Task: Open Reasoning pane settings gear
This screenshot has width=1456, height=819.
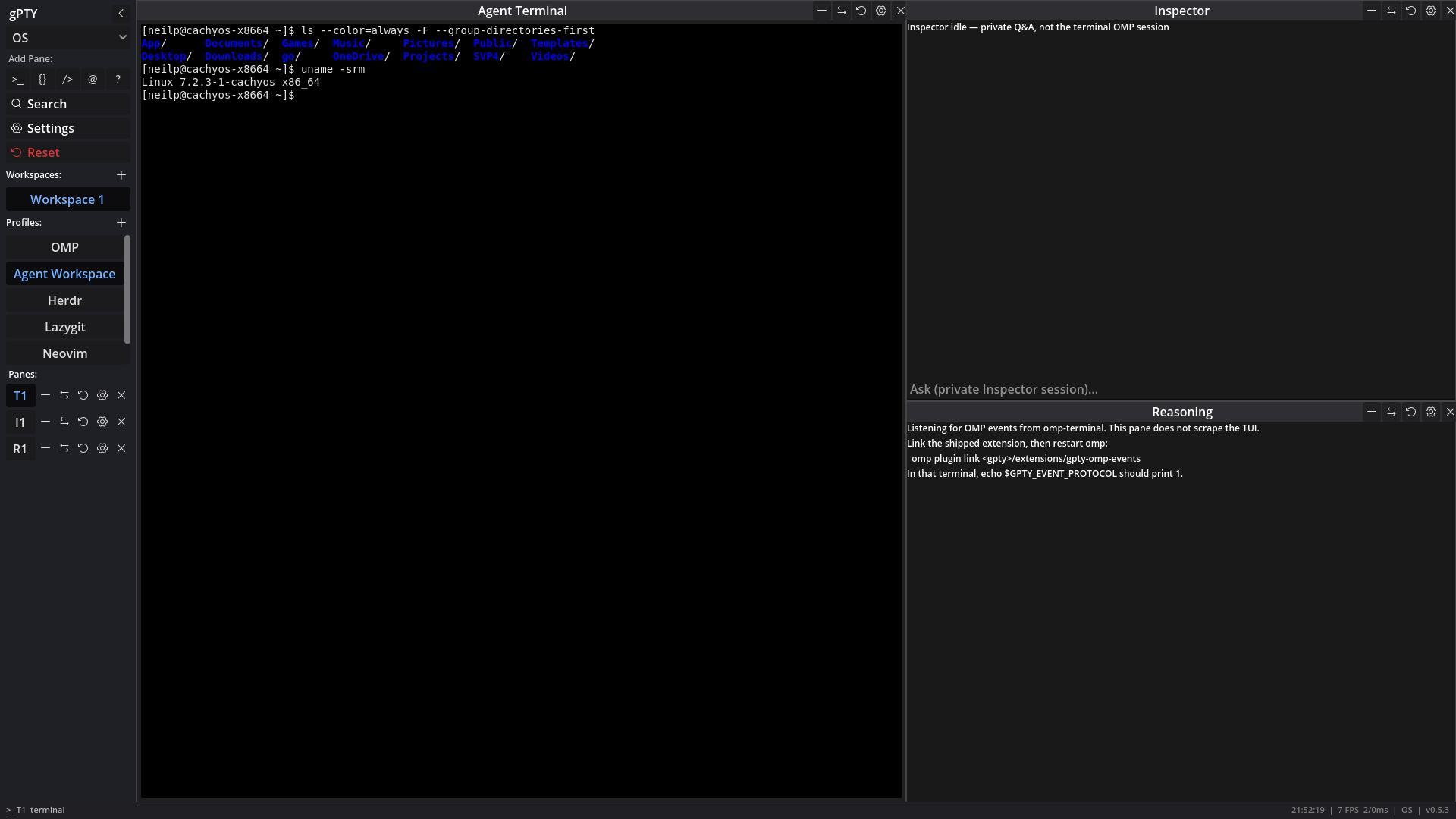Action: tap(1431, 412)
